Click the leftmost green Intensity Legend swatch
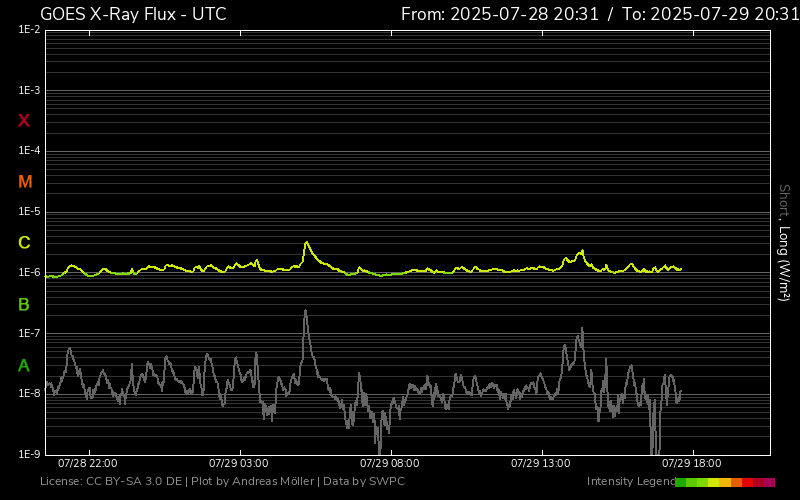 pos(680,482)
